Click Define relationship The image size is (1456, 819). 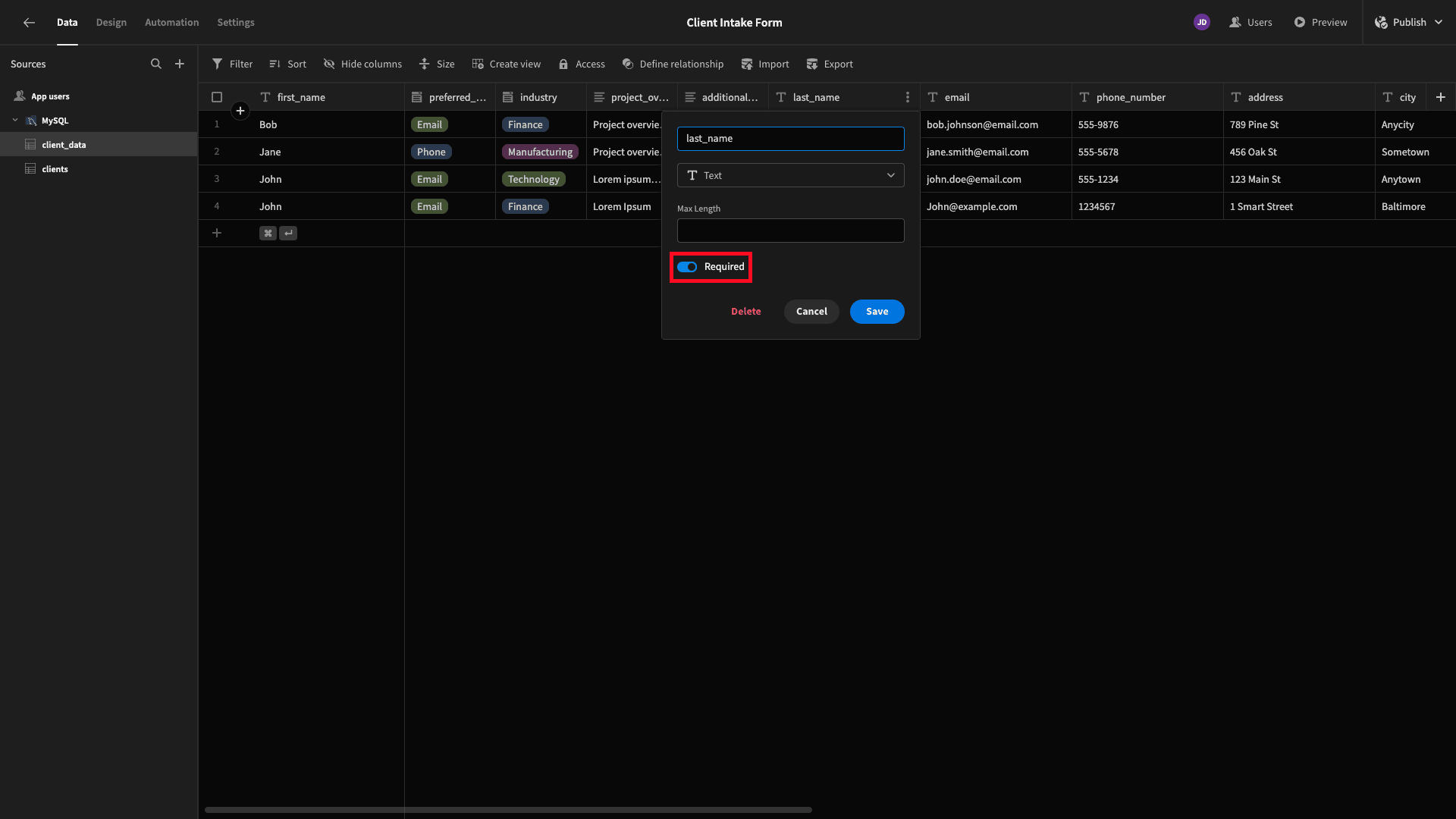pos(673,64)
